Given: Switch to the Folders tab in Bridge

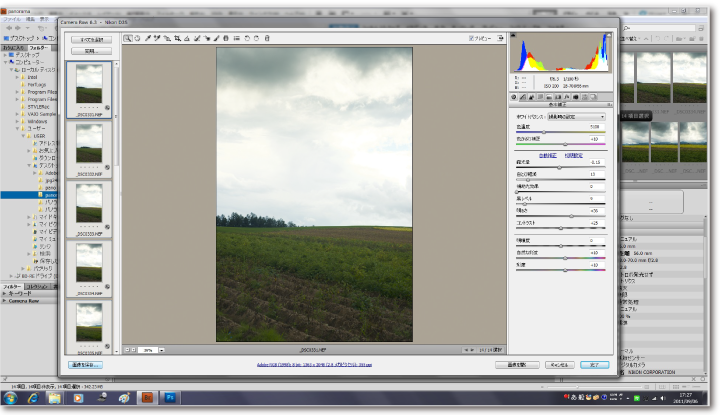Looking at the screenshot, I should [x=39, y=47].
